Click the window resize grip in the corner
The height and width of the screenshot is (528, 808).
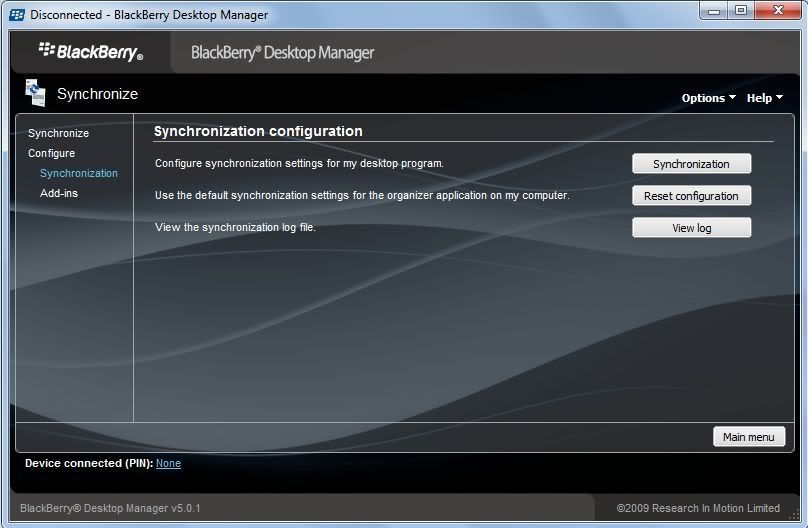795,515
